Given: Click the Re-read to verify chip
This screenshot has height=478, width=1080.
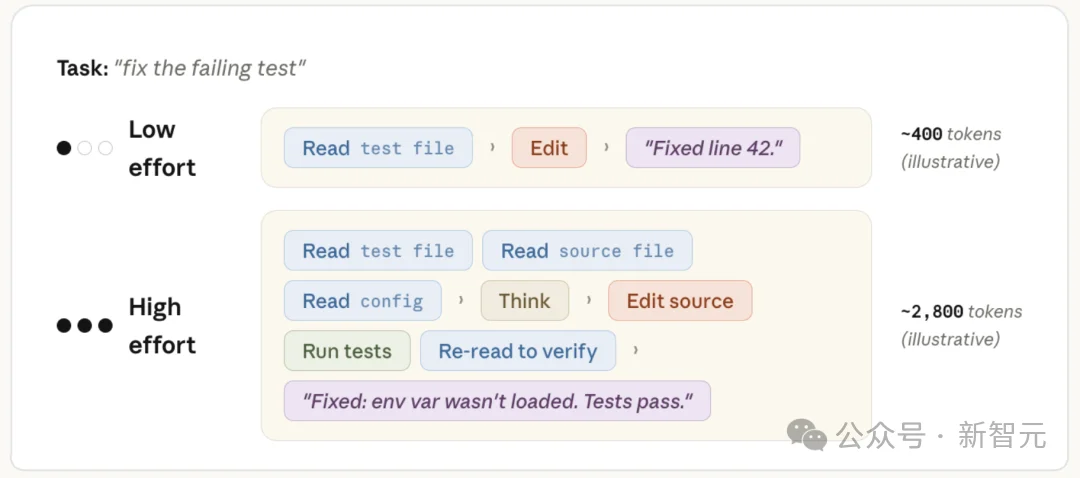Looking at the screenshot, I should 518,351.
